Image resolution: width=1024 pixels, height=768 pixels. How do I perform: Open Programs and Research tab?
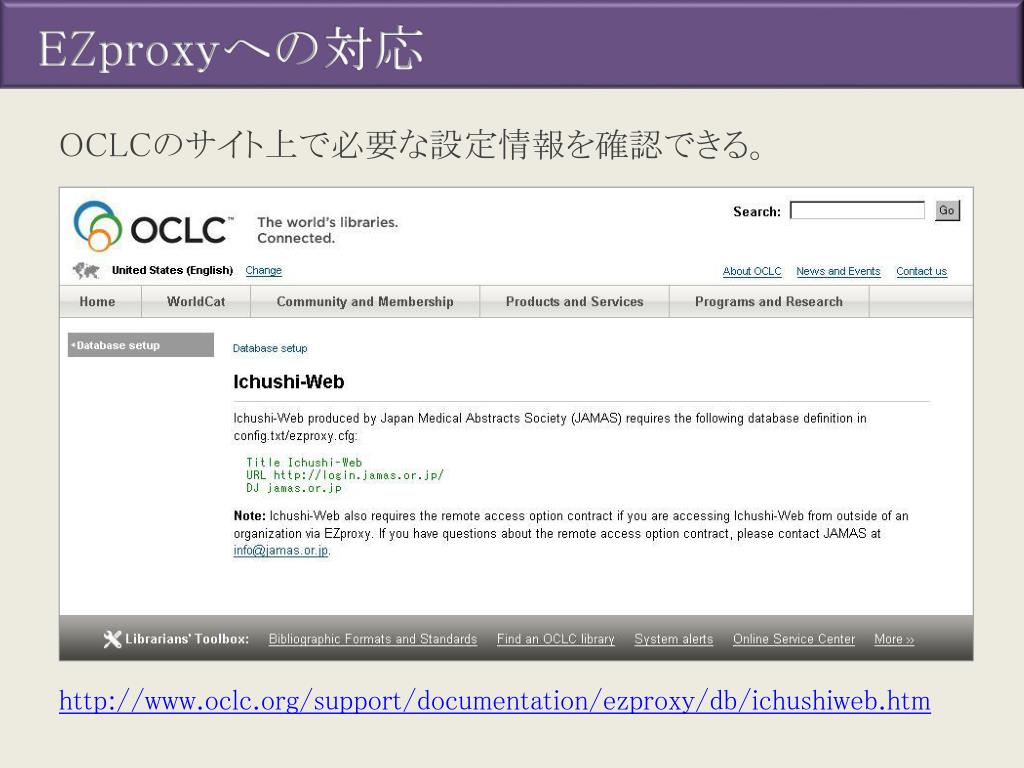[769, 302]
